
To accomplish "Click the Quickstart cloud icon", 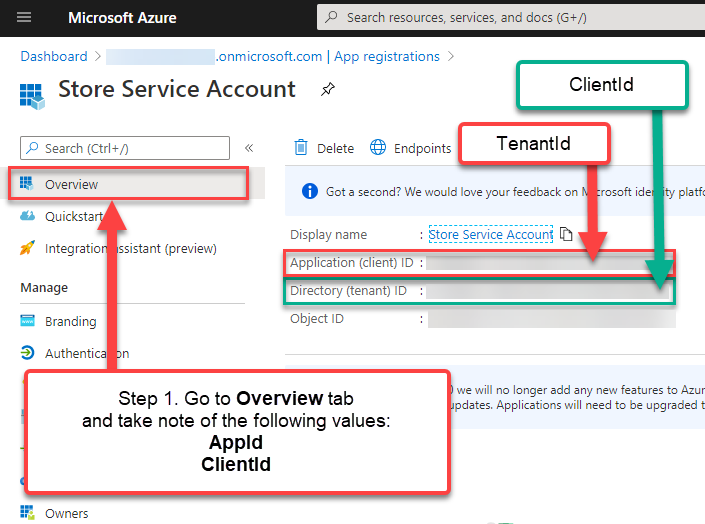I will click(x=27, y=215).
